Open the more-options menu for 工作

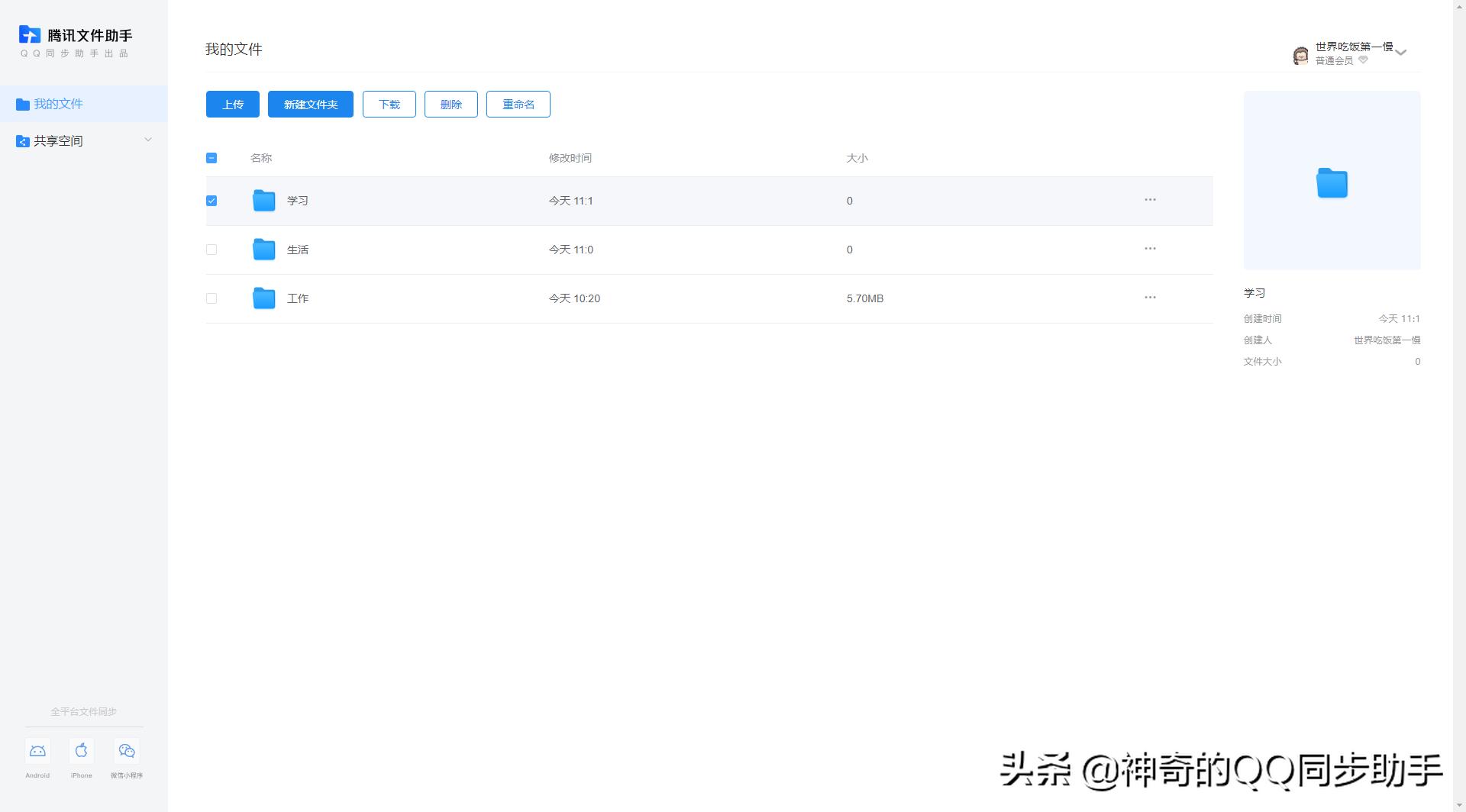point(1150,298)
